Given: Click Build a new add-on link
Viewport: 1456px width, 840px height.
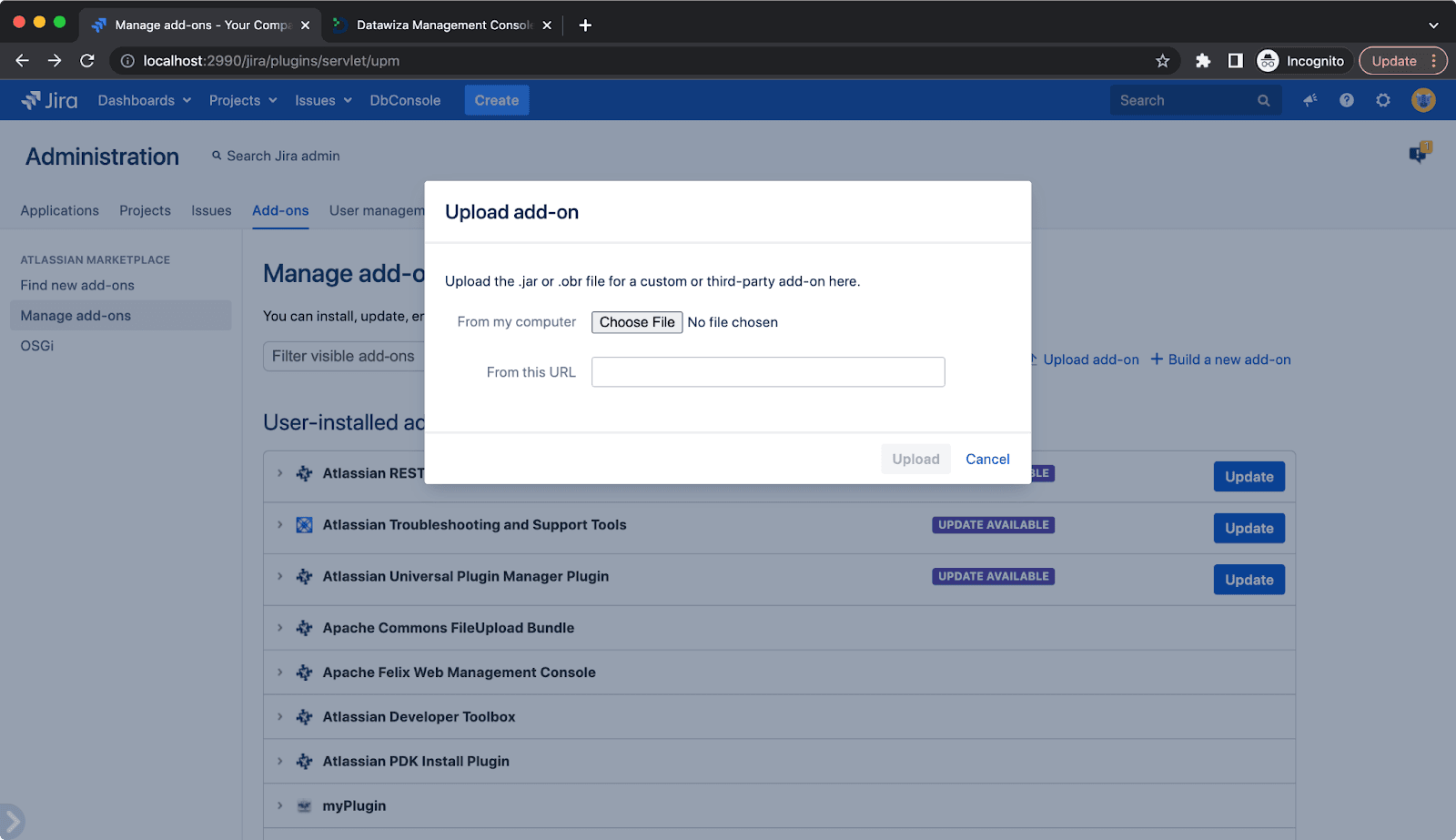Looking at the screenshot, I should [x=1220, y=359].
